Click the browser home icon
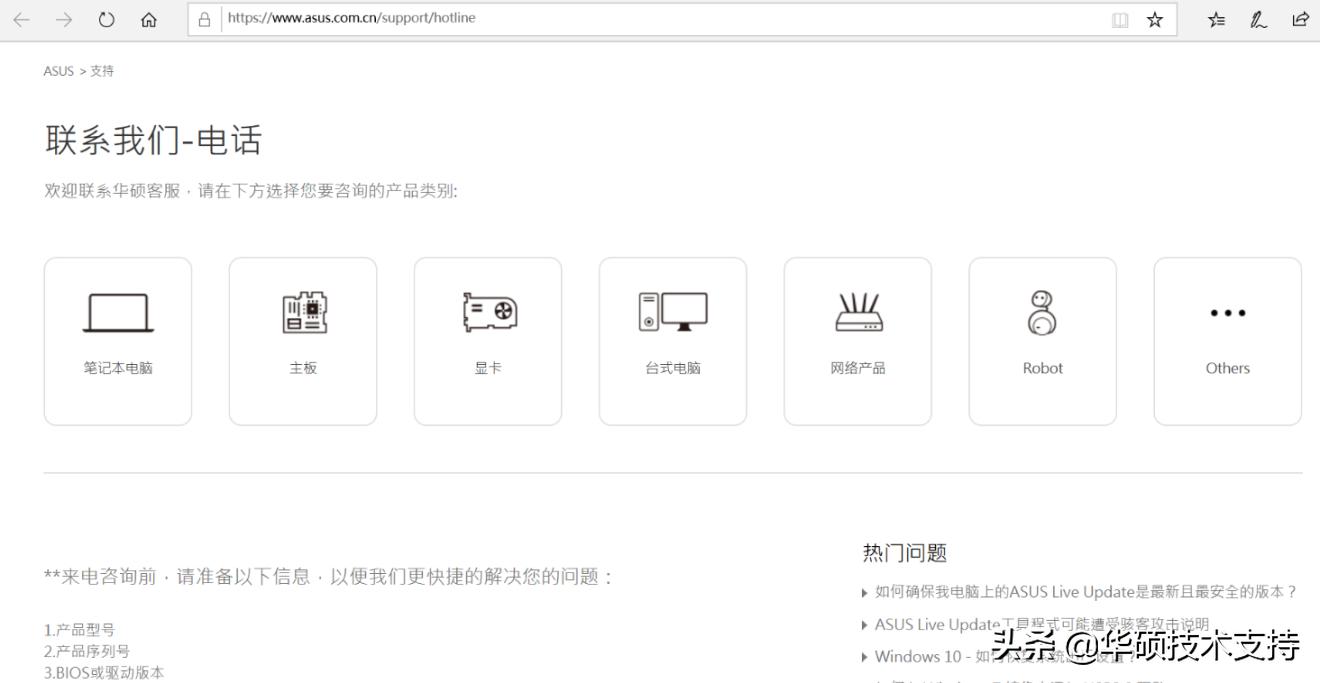 [x=148, y=18]
